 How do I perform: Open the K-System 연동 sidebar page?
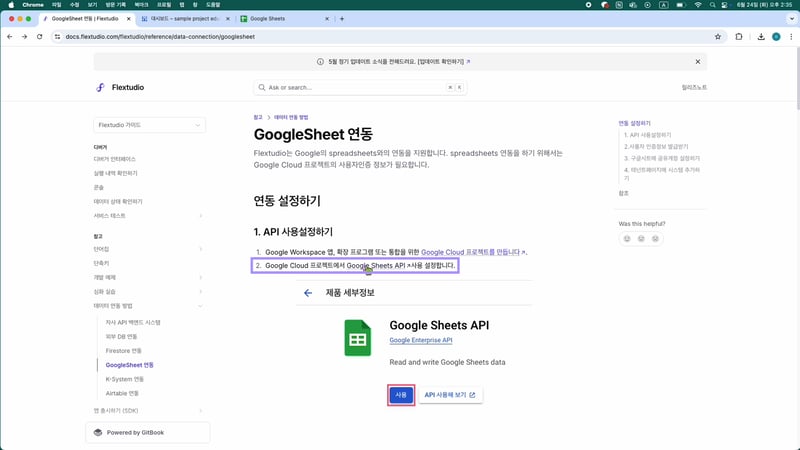(124, 379)
